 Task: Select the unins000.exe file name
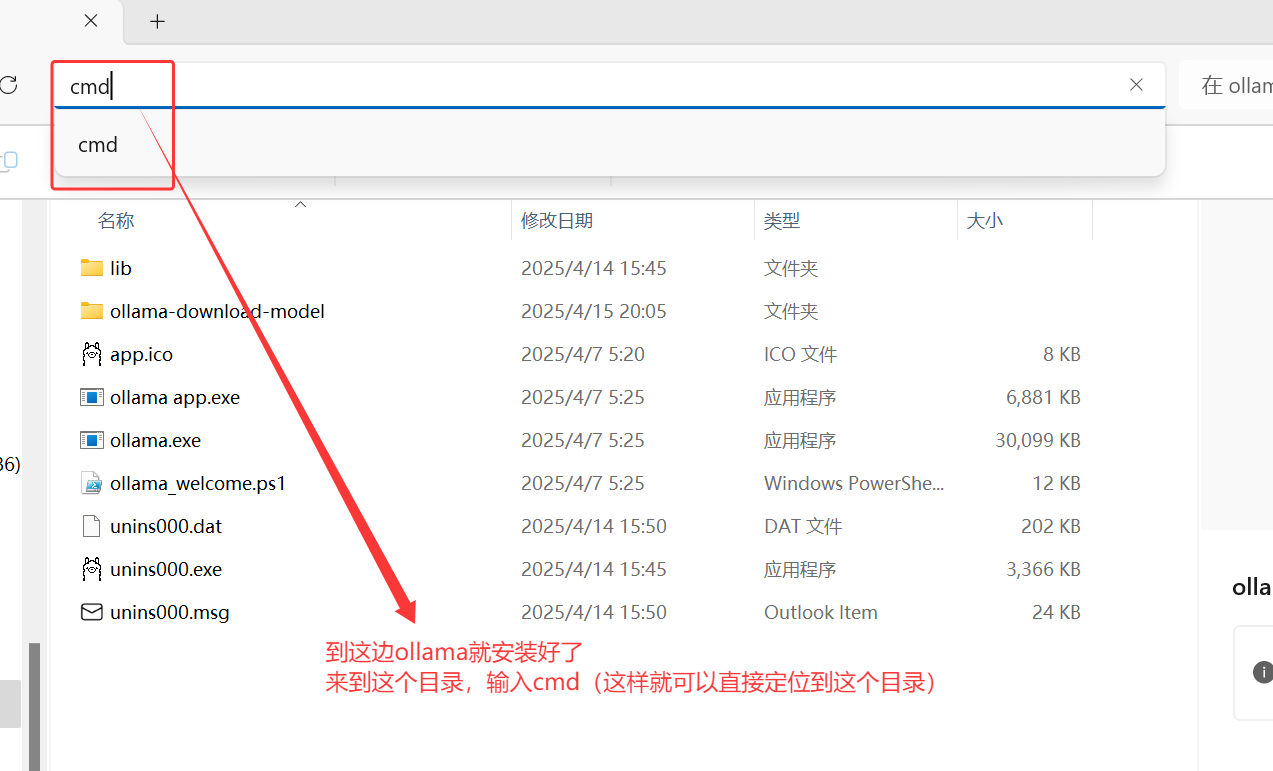click(x=166, y=569)
